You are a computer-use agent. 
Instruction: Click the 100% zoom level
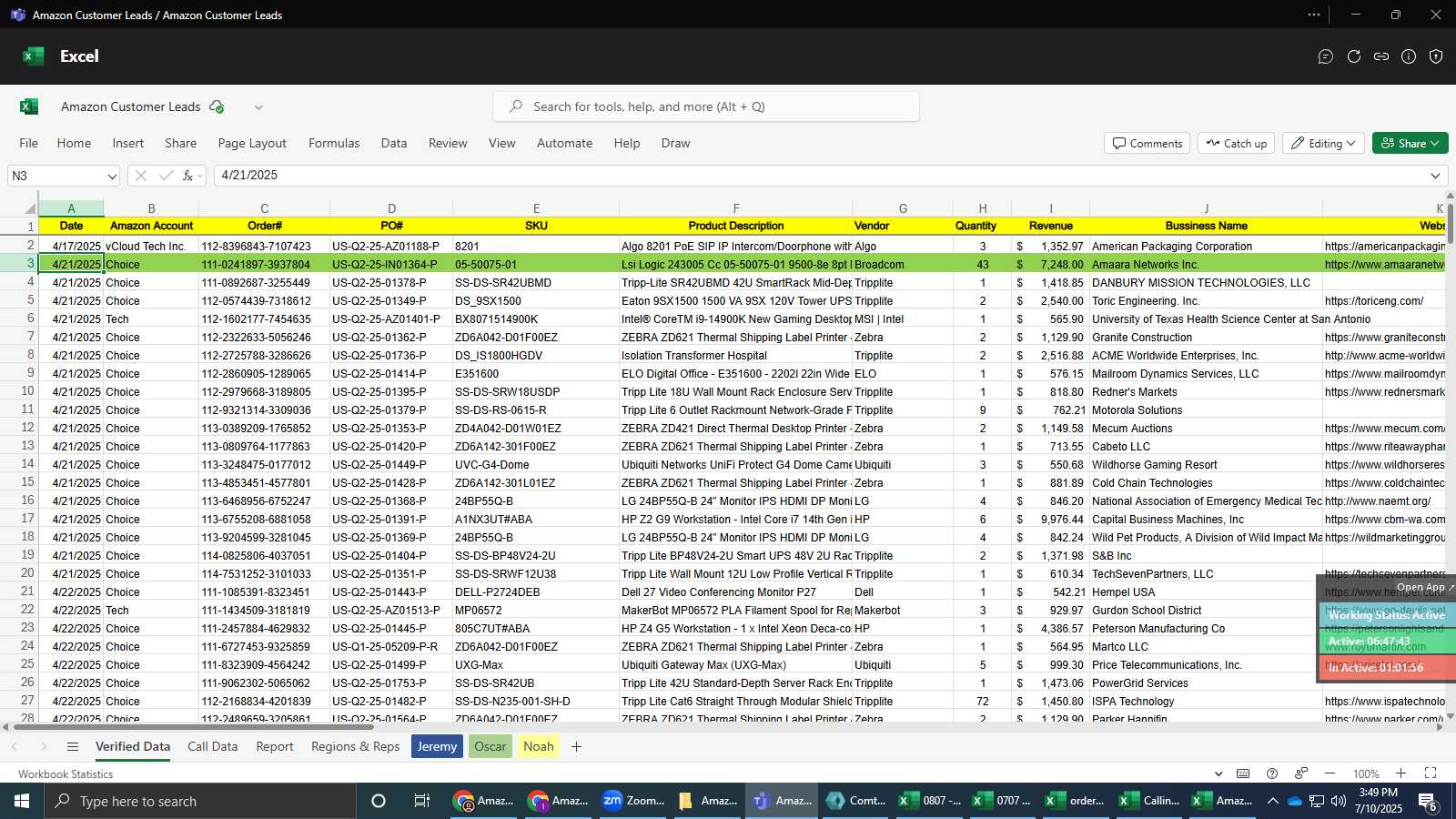[1366, 773]
